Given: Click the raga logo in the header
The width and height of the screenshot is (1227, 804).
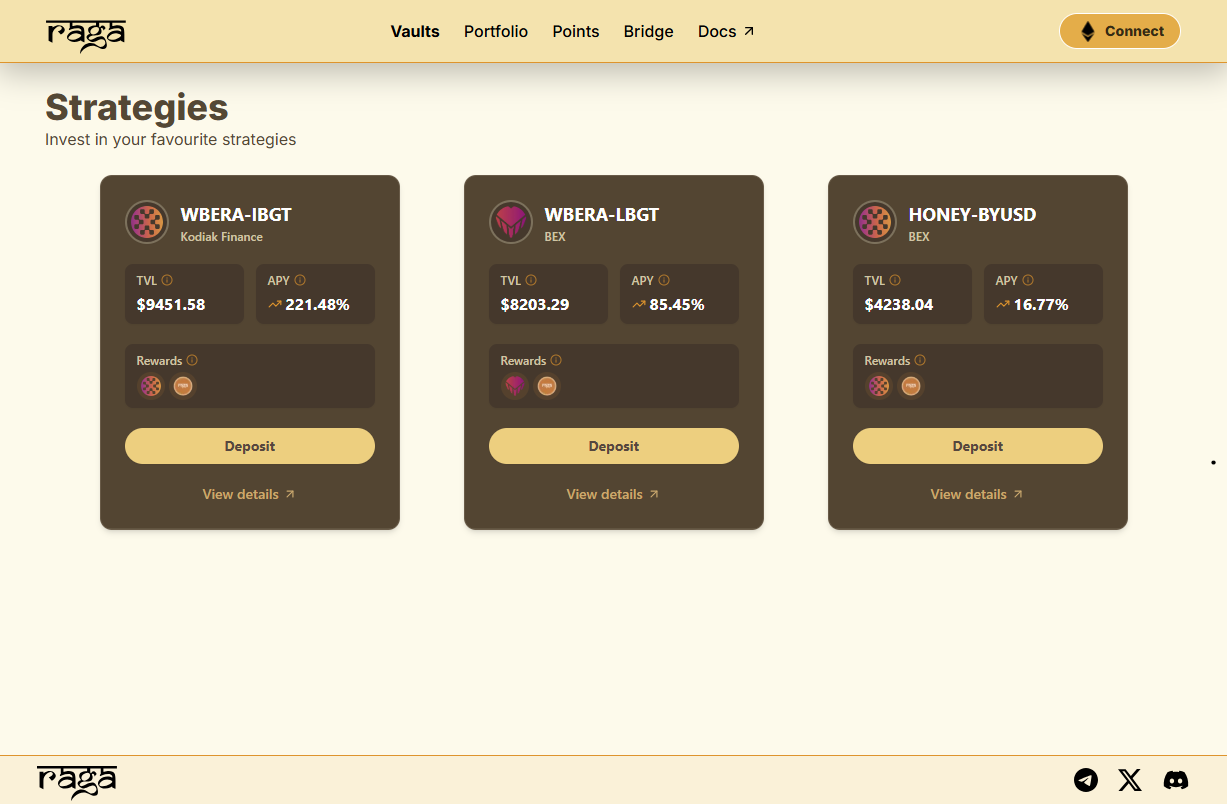Looking at the screenshot, I should (x=86, y=34).
